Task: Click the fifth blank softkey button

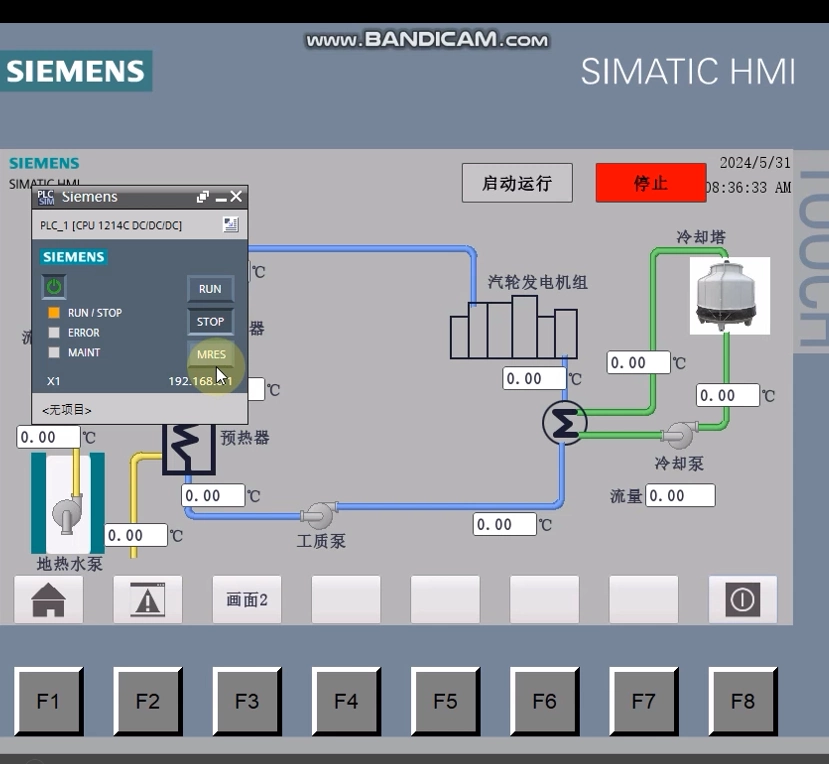Action: click(x=445, y=600)
